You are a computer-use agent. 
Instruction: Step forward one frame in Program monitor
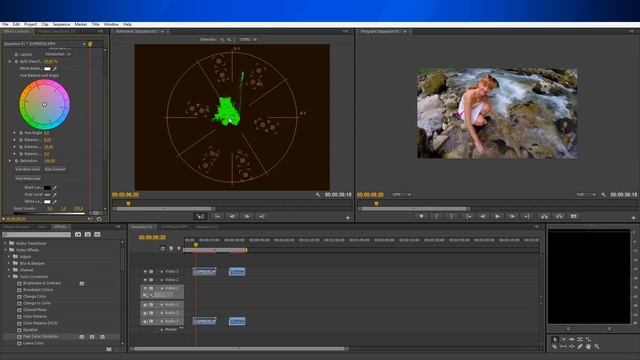click(512, 216)
